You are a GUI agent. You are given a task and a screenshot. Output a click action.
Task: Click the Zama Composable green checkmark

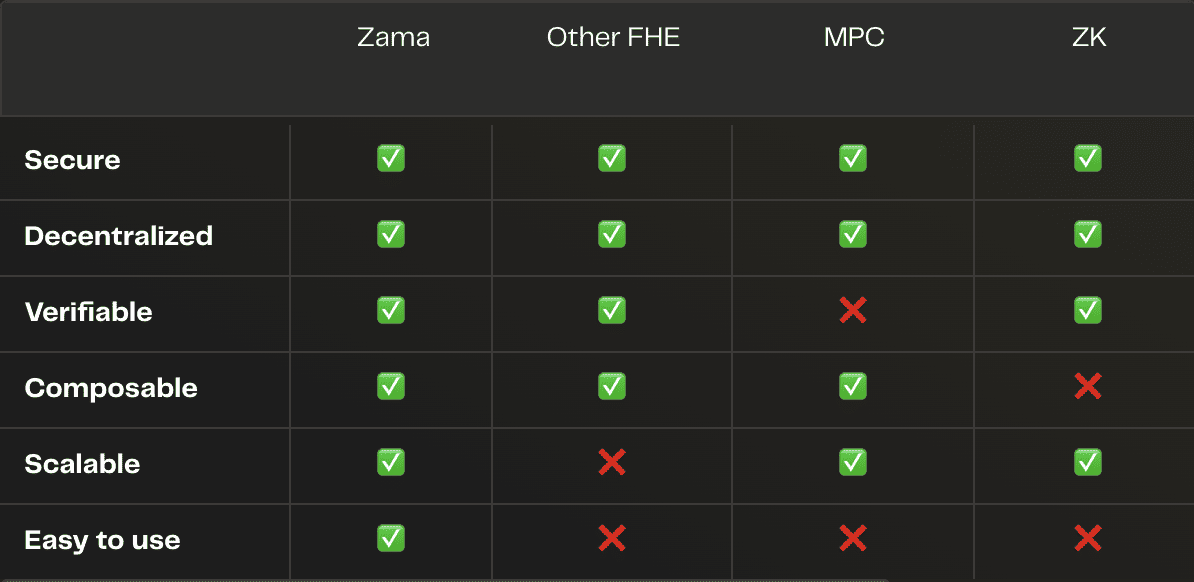tap(391, 387)
